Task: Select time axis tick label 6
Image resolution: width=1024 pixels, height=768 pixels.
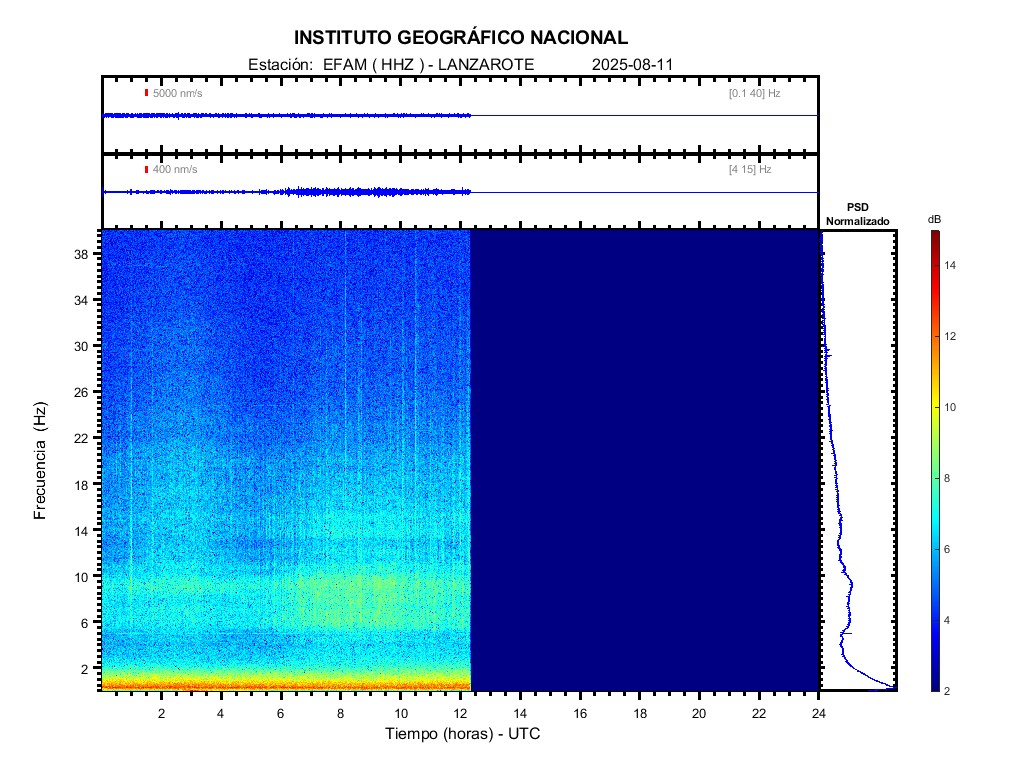Action: tap(281, 714)
